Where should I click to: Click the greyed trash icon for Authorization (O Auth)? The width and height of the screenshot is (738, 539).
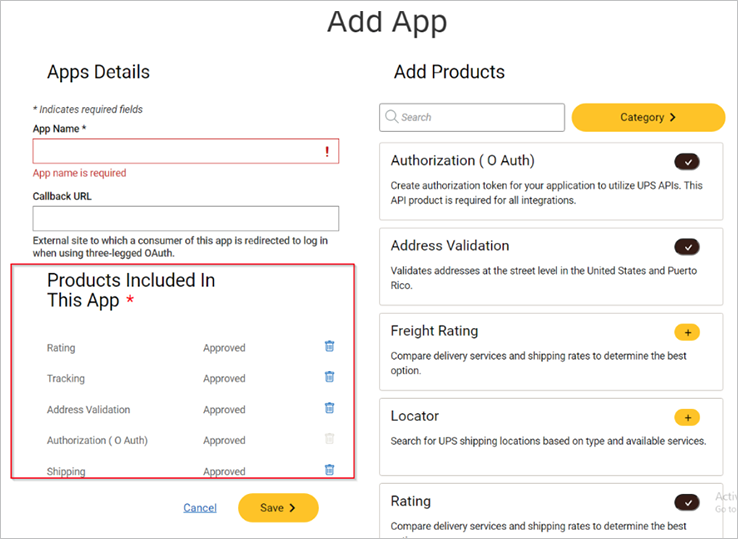click(329, 439)
